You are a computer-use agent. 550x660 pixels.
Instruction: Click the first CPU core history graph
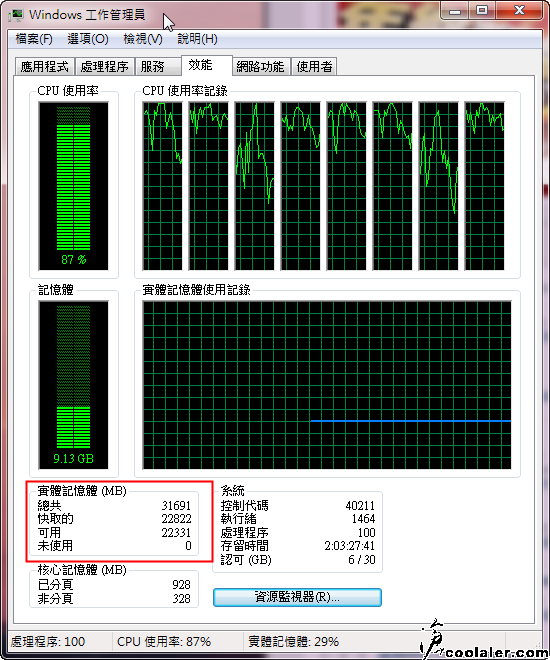[x=162, y=186]
